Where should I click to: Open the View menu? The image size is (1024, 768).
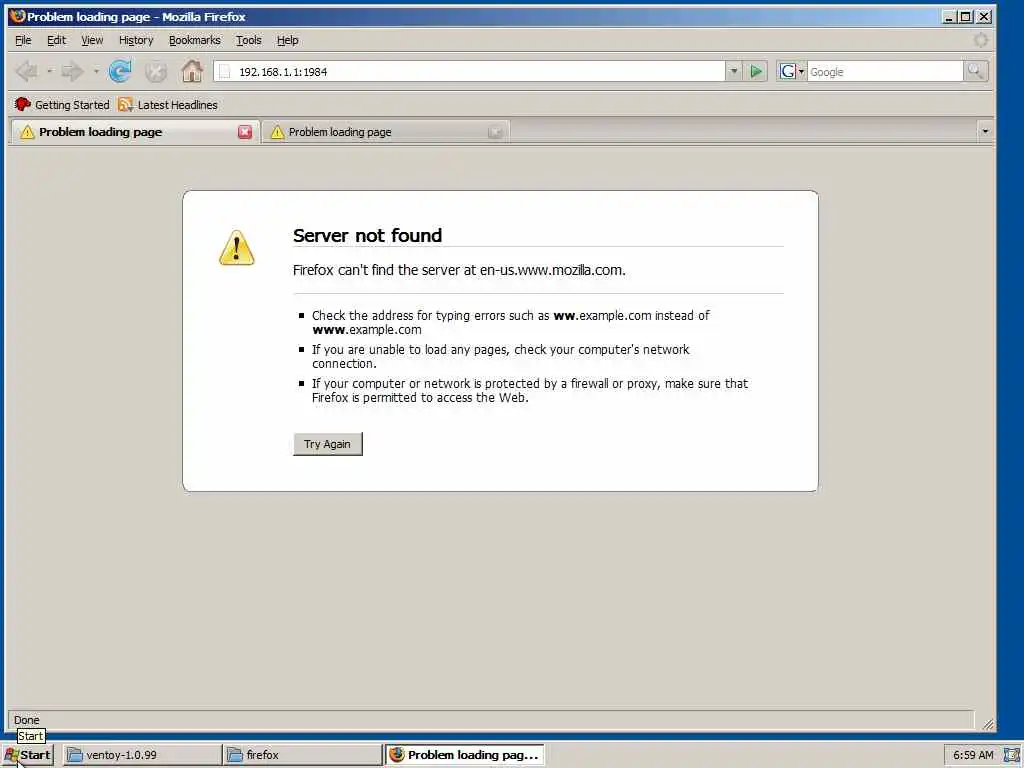[x=92, y=40]
